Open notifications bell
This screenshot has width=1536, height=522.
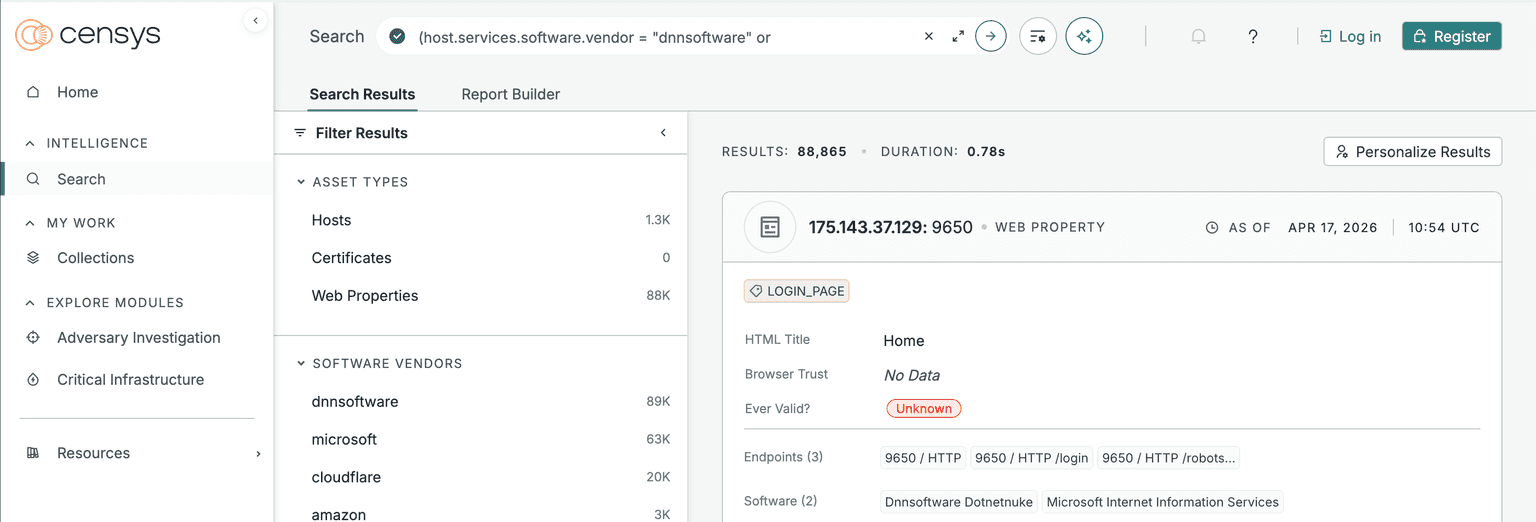pos(1198,36)
